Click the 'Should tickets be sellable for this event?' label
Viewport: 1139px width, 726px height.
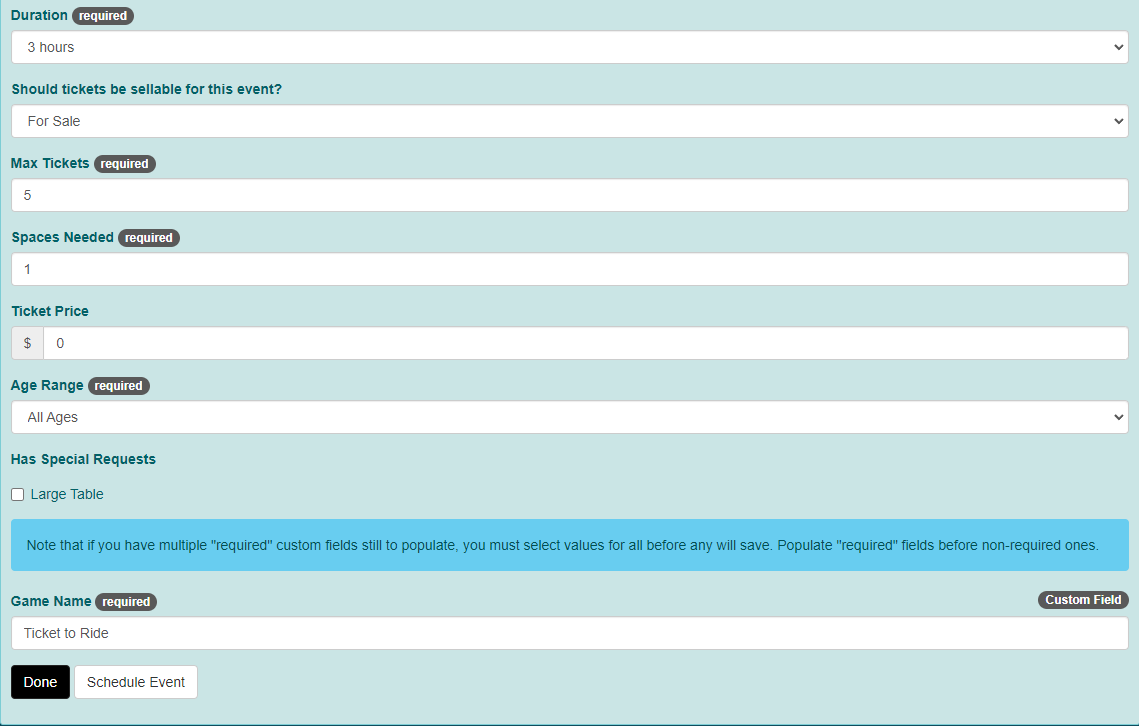147,89
